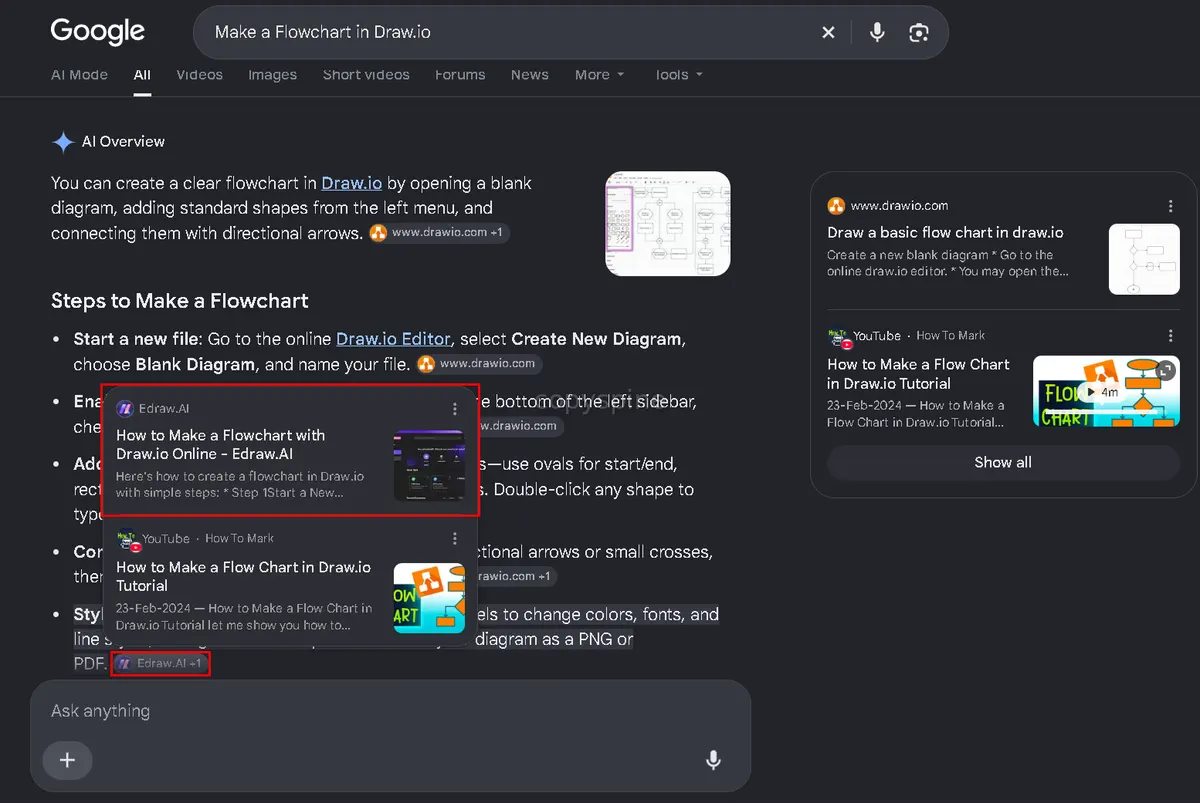
Task: Expand the More dropdown
Action: [599, 75]
